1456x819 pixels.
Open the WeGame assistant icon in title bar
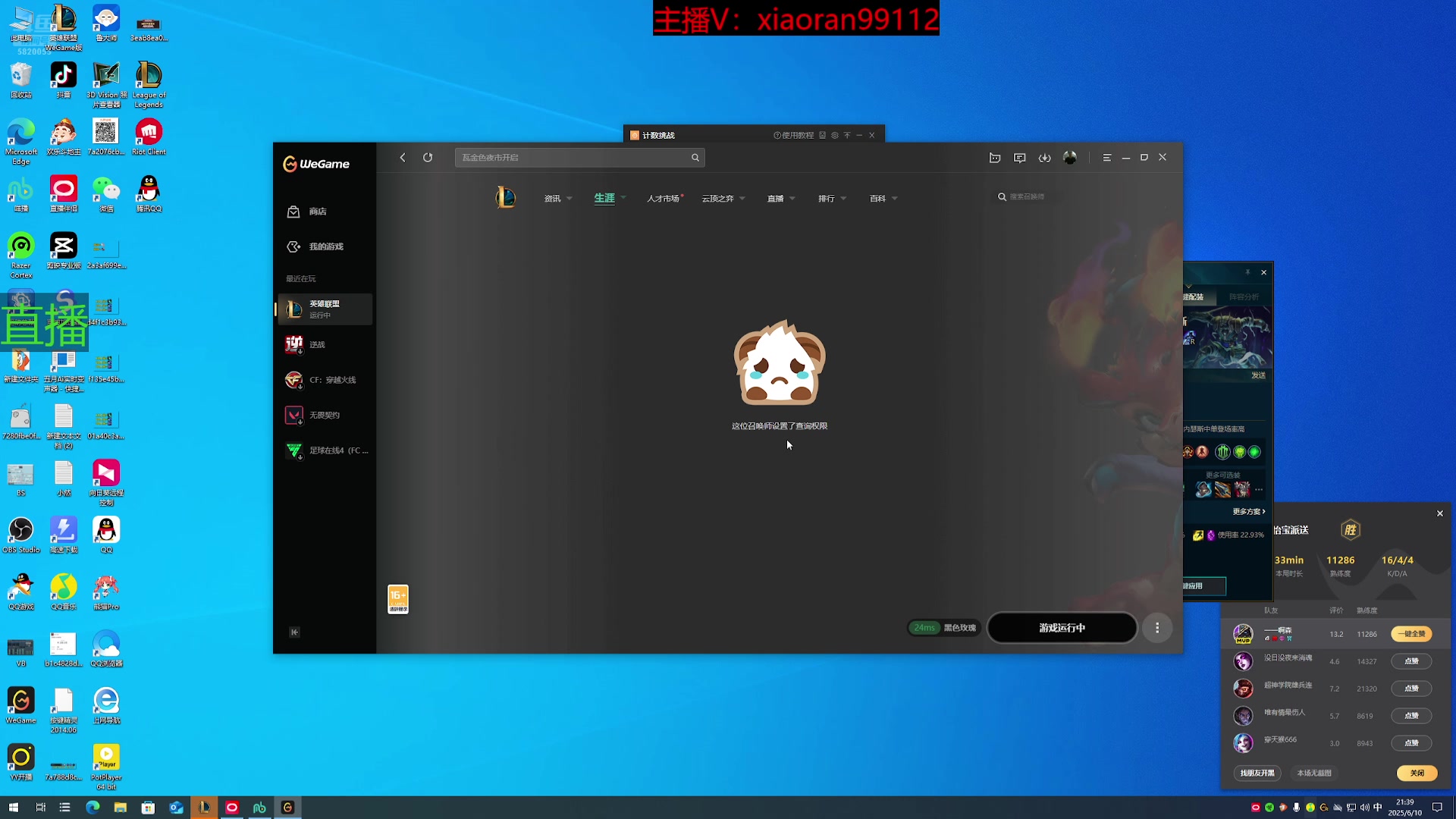[995, 158]
